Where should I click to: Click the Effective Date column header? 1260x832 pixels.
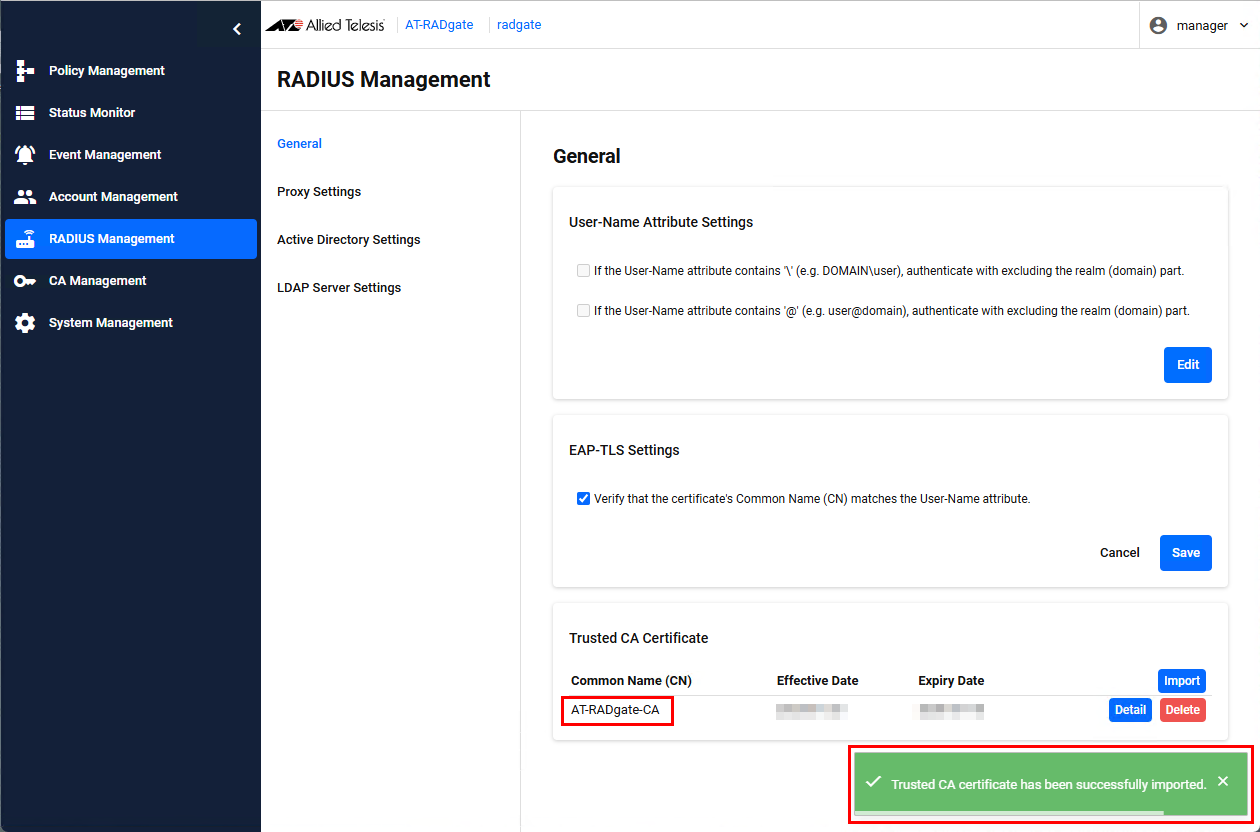817,681
